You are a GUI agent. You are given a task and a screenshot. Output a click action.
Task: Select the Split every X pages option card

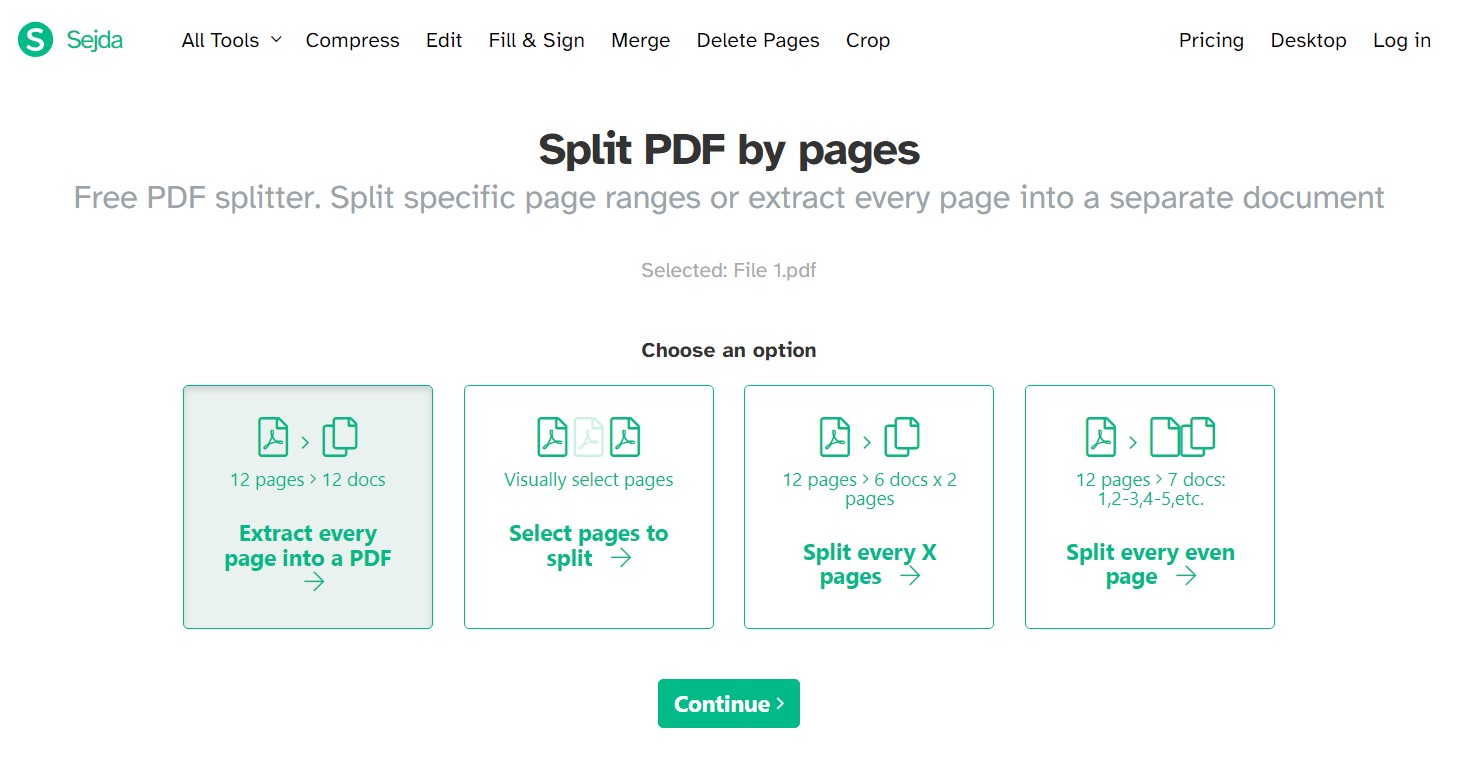pos(868,506)
